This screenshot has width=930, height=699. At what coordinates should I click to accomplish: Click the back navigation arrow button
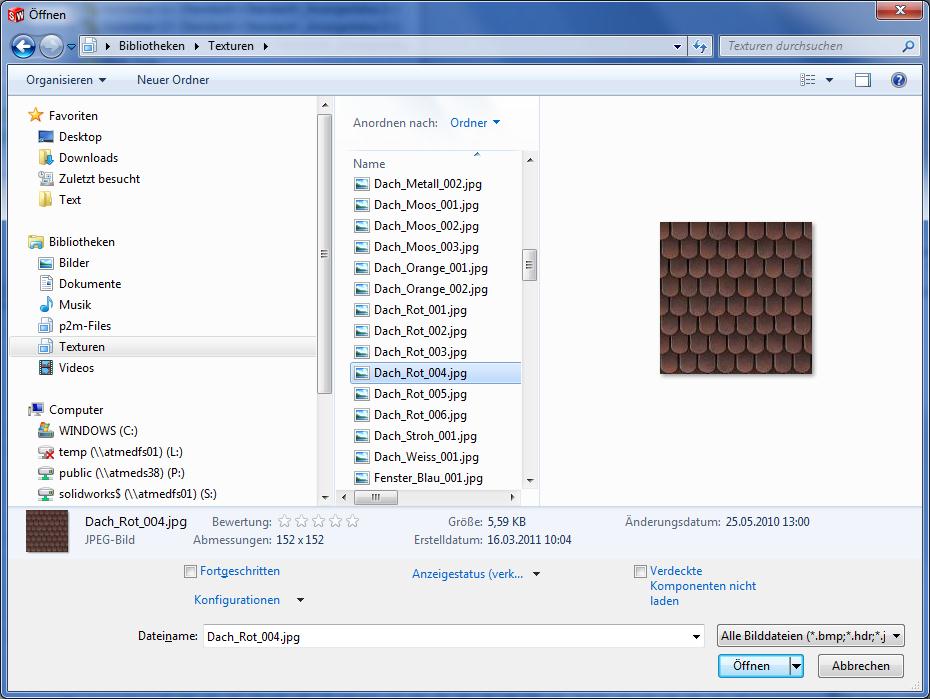25,46
